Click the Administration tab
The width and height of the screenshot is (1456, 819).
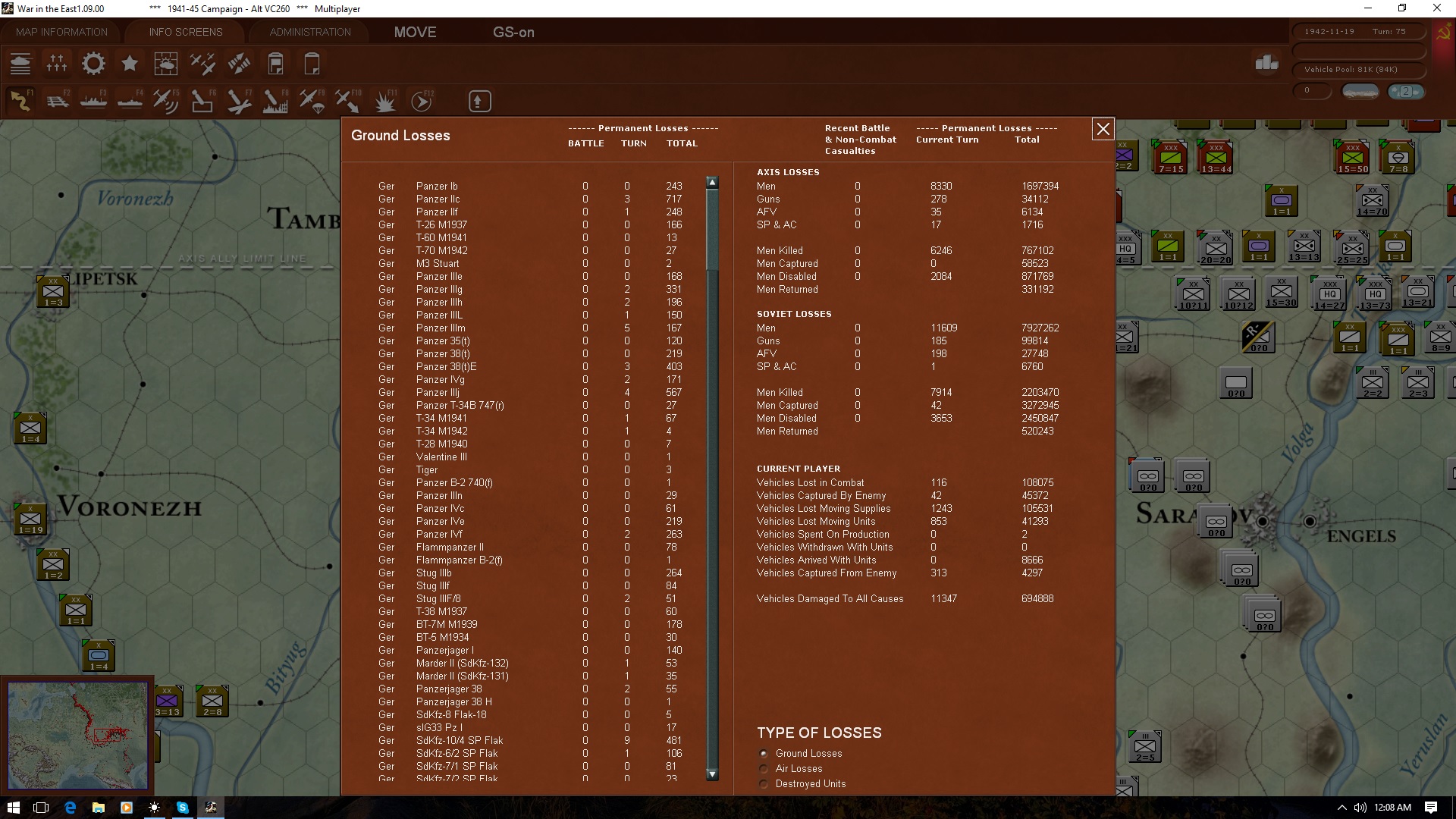click(x=310, y=32)
